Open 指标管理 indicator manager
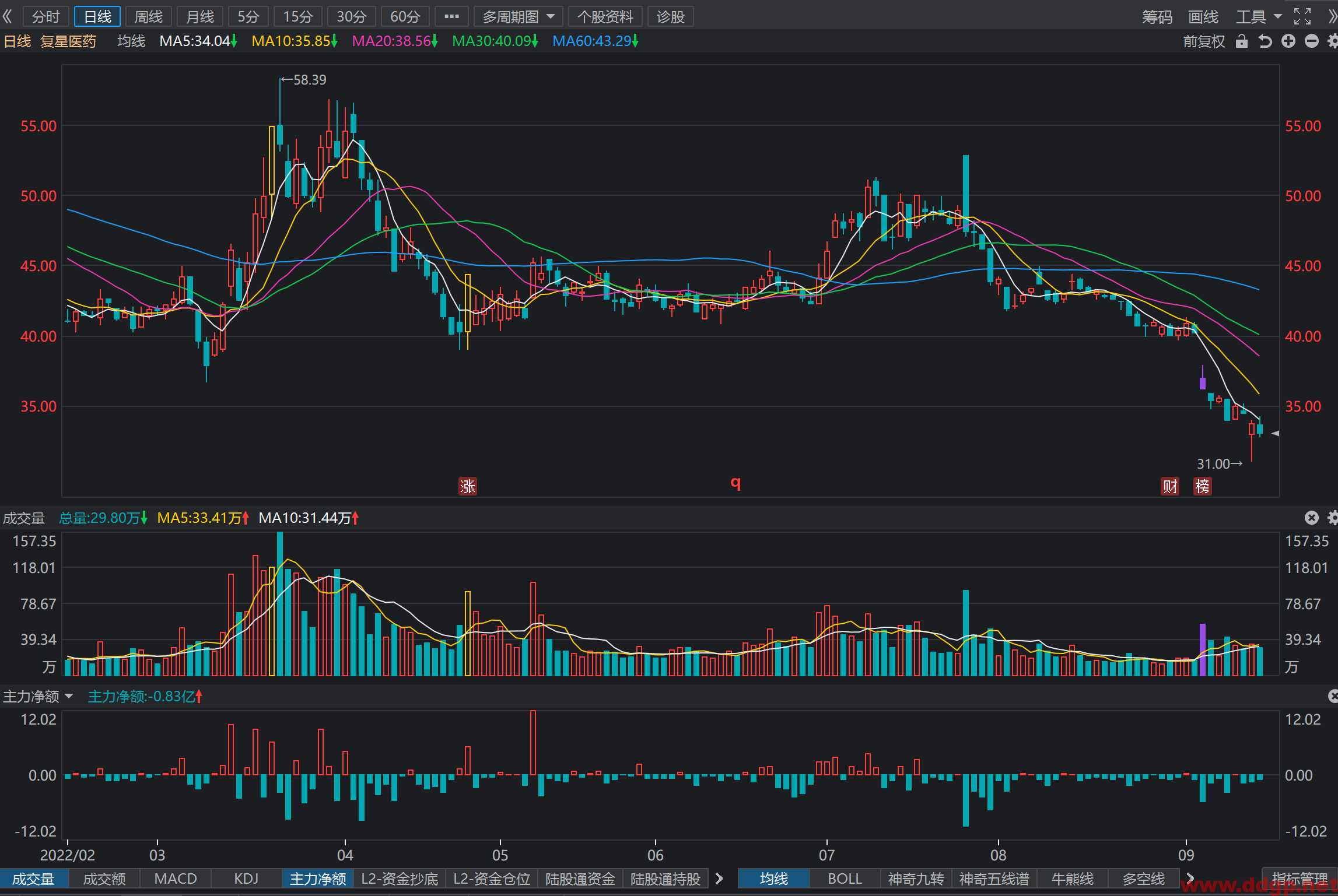1338x896 pixels. click(1300, 879)
